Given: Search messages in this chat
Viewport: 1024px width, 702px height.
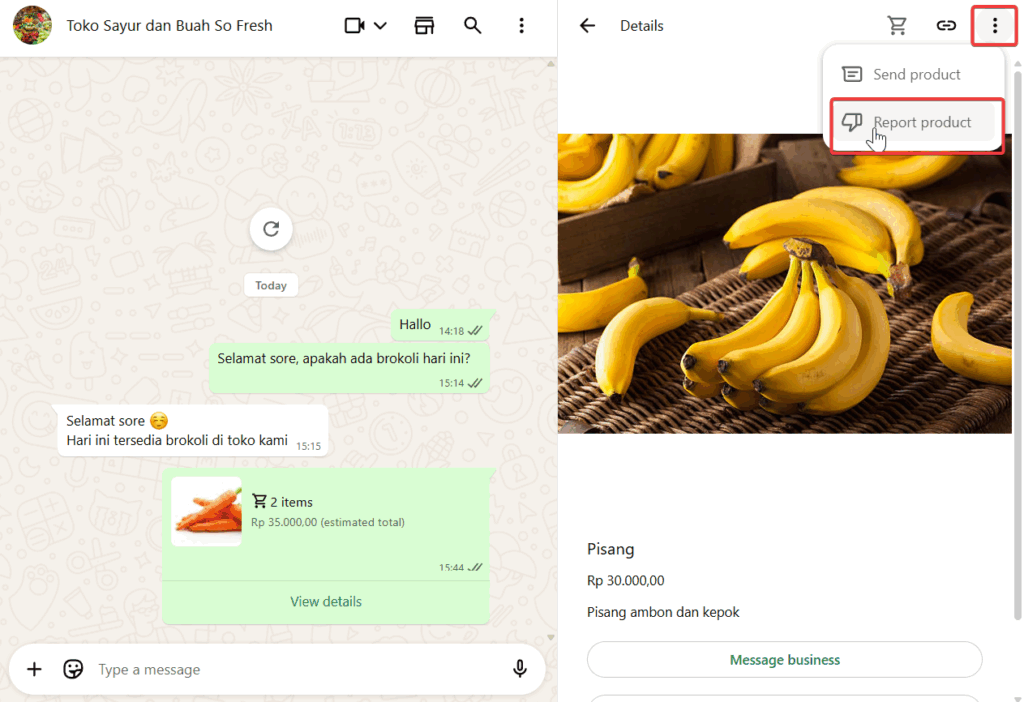Looking at the screenshot, I should pyautogui.click(x=473, y=26).
